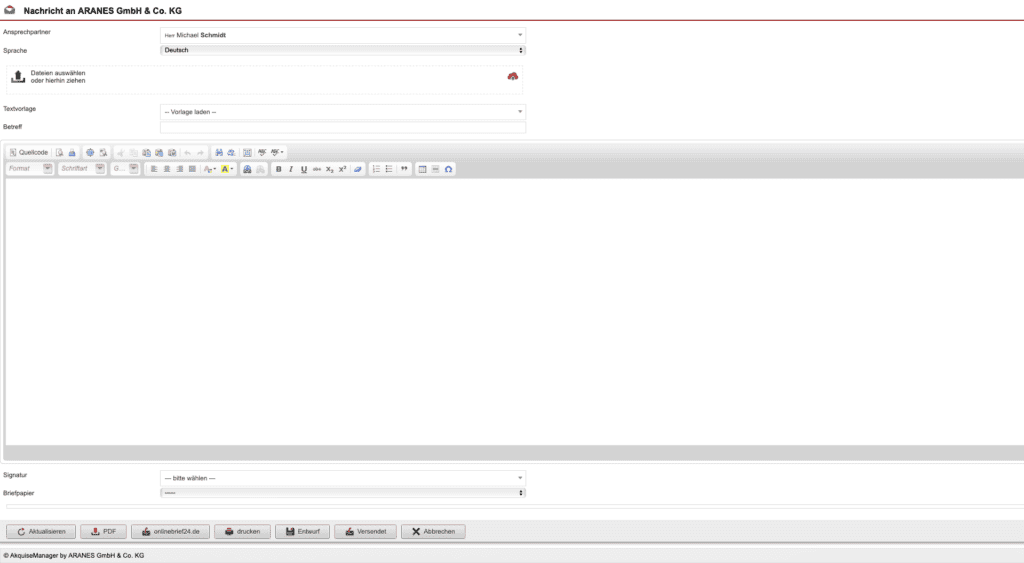Click Dateien auswählen upload area
Screen dimensions: 1024x563
pos(264,80)
